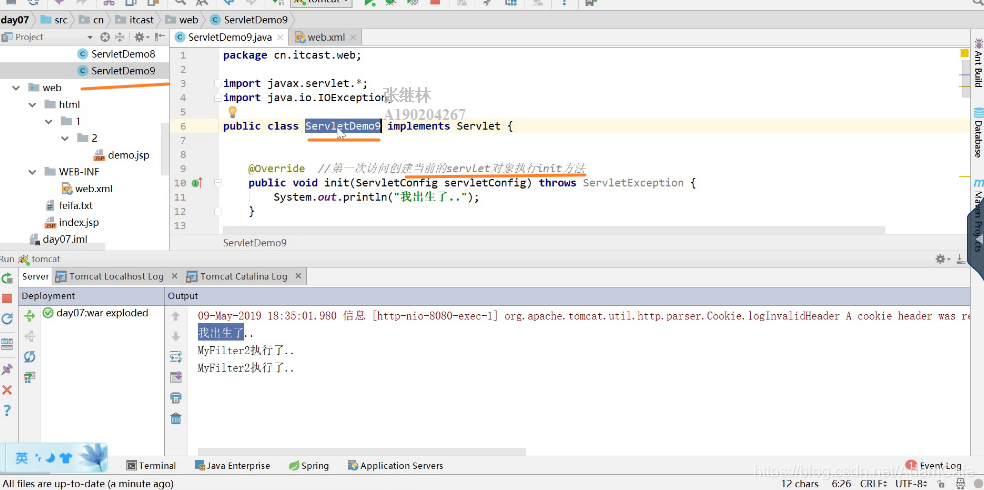
Task: Click Scroll to End in Output console
Action: (x=176, y=377)
